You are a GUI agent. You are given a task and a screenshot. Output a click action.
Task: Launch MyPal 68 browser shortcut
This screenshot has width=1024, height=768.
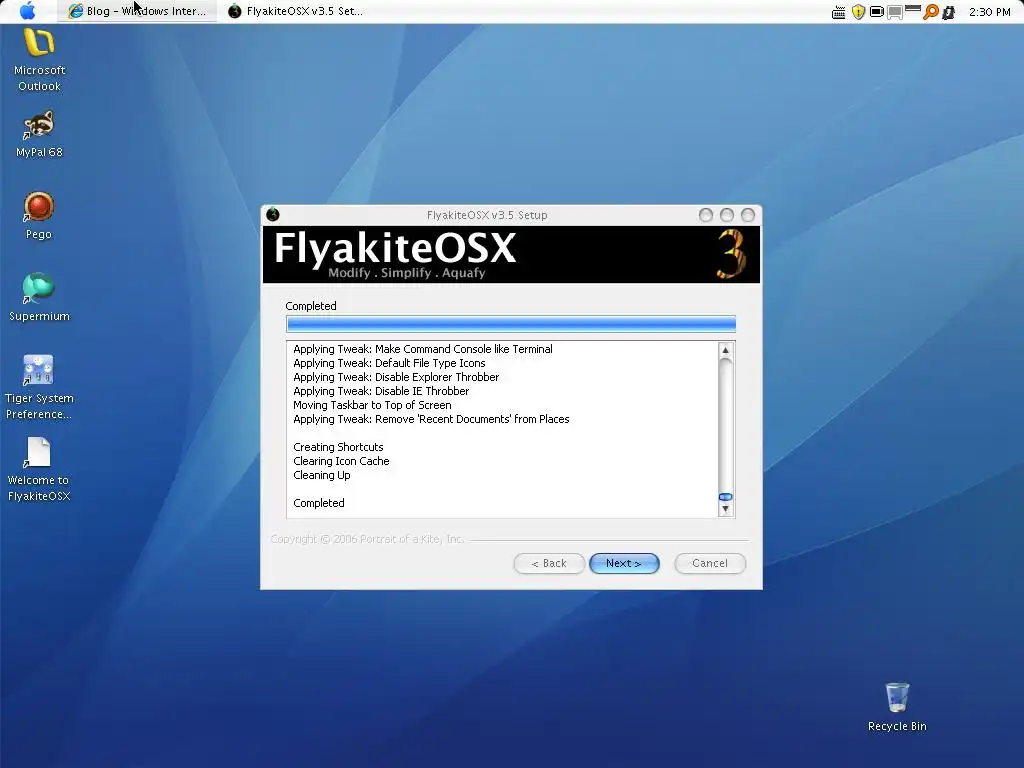point(39,135)
